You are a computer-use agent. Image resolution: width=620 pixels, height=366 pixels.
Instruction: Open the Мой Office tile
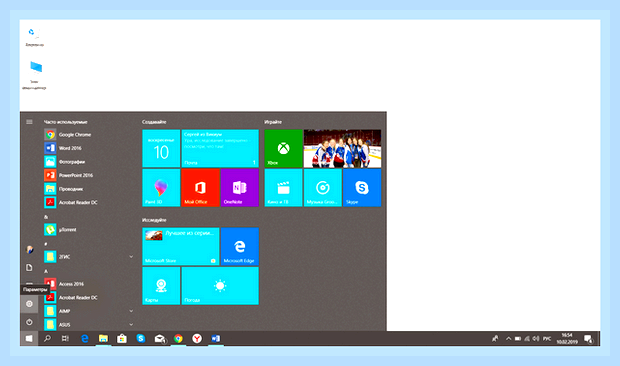[x=200, y=188]
